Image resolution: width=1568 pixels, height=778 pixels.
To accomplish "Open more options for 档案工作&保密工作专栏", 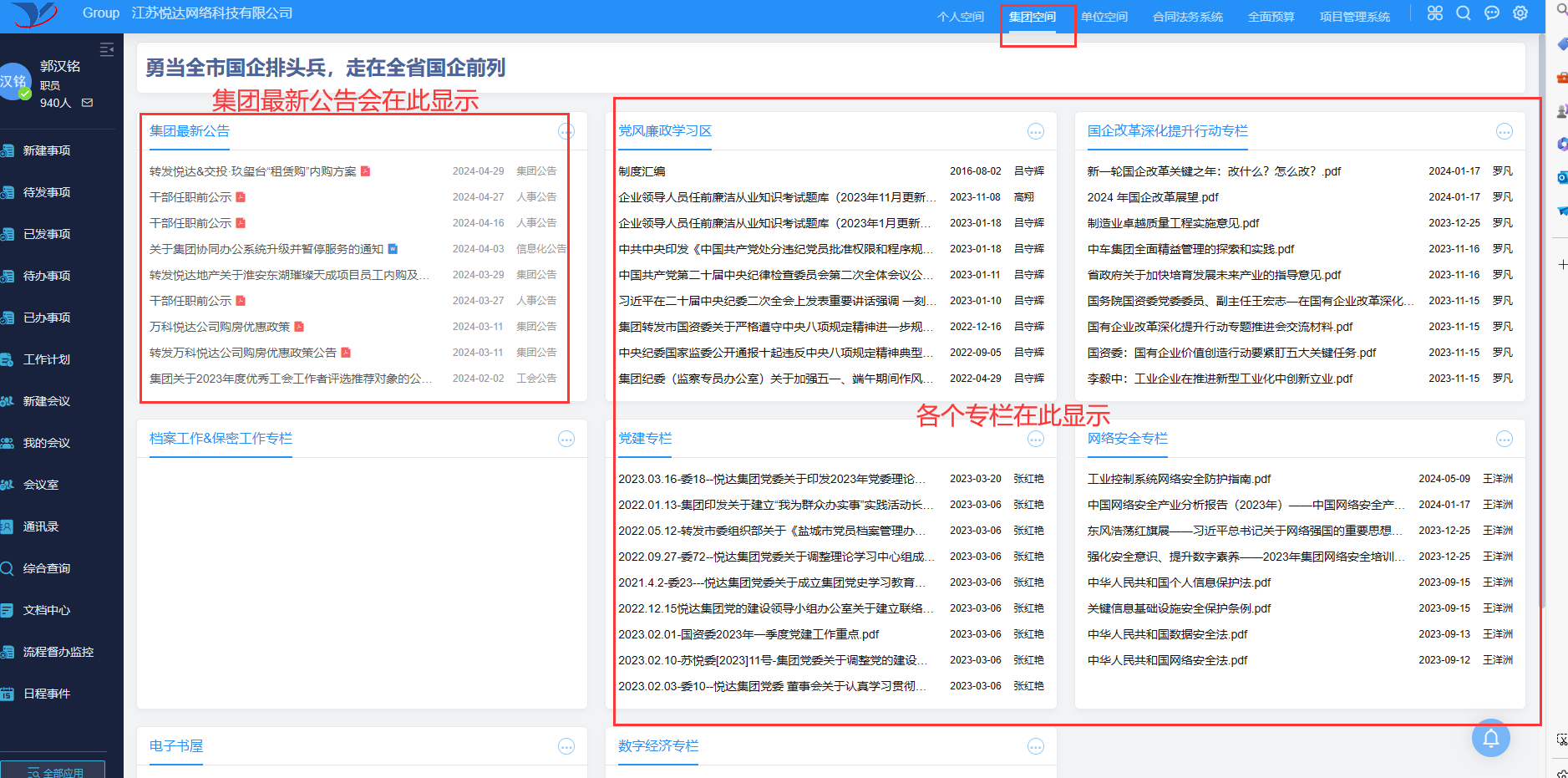I will tap(566, 439).
